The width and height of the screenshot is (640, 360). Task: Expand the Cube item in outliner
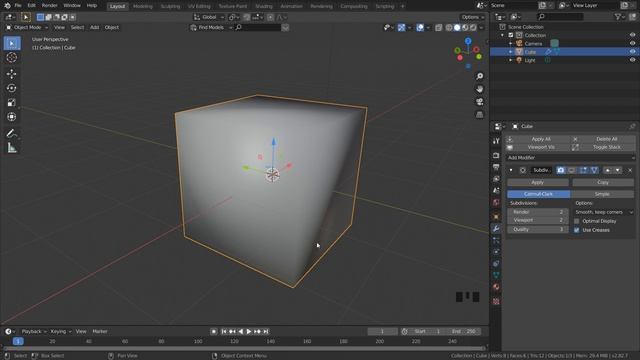pyautogui.click(x=510, y=52)
